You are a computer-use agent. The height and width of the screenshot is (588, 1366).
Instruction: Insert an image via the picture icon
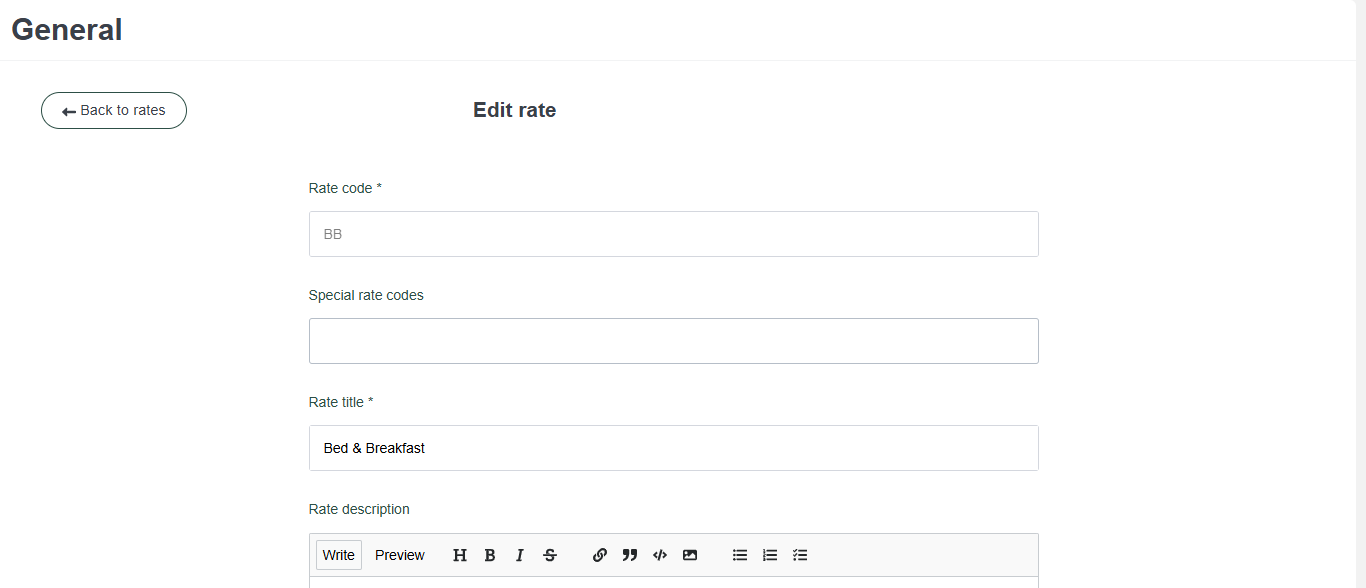(690, 555)
